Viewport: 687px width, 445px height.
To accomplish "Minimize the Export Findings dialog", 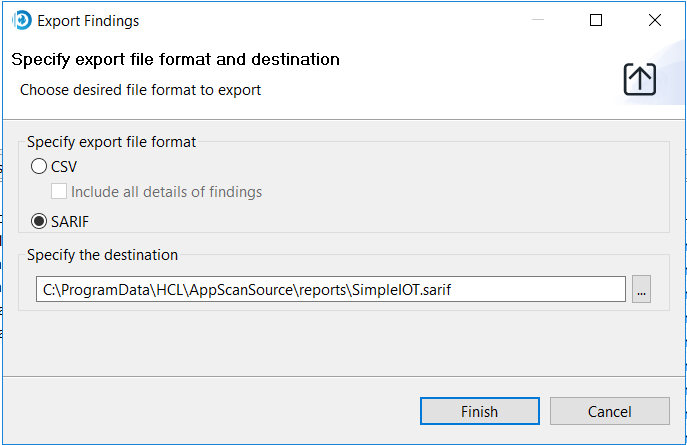I will coord(539,20).
